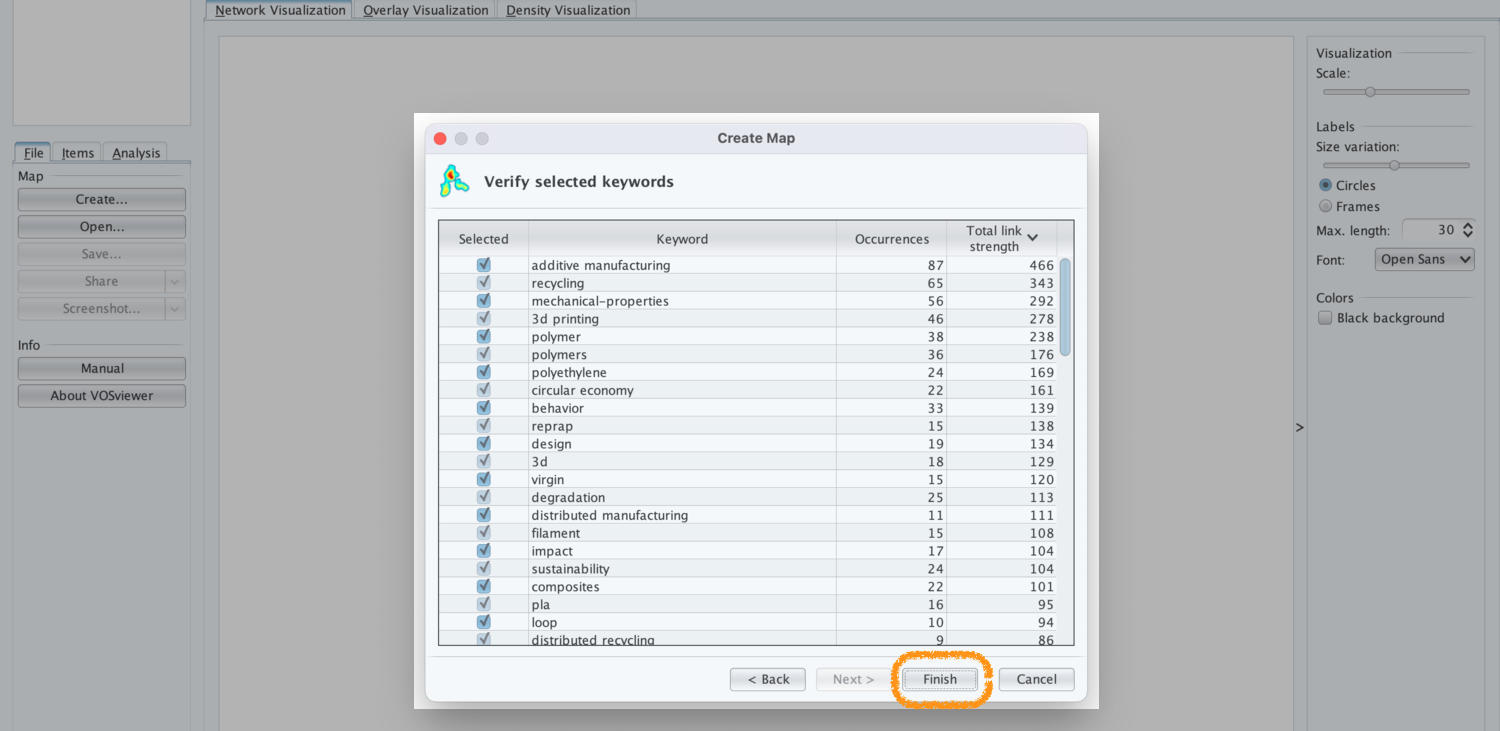Screen dimensions: 1500x731
Task: Expand the Screenshot dropdown arrow
Action: (175, 309)
